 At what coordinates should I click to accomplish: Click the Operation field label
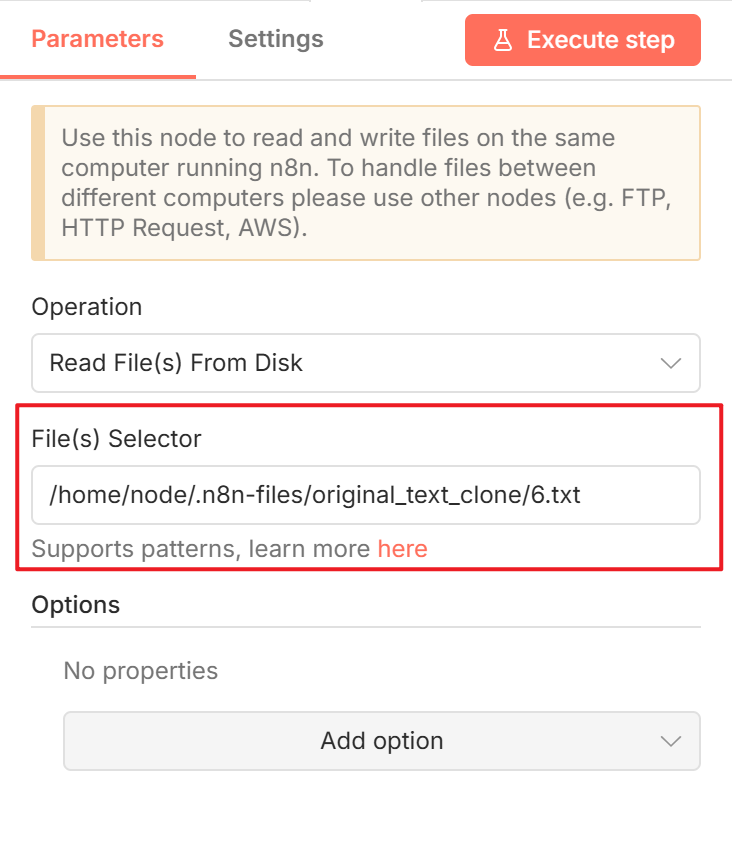click(86, 307)
